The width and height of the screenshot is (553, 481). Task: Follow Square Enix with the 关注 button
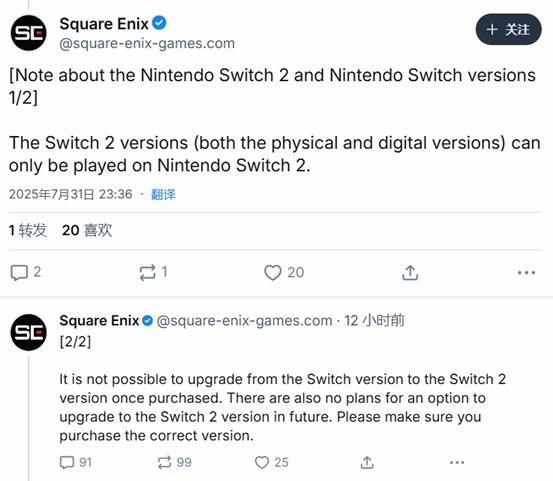(509, 29)
